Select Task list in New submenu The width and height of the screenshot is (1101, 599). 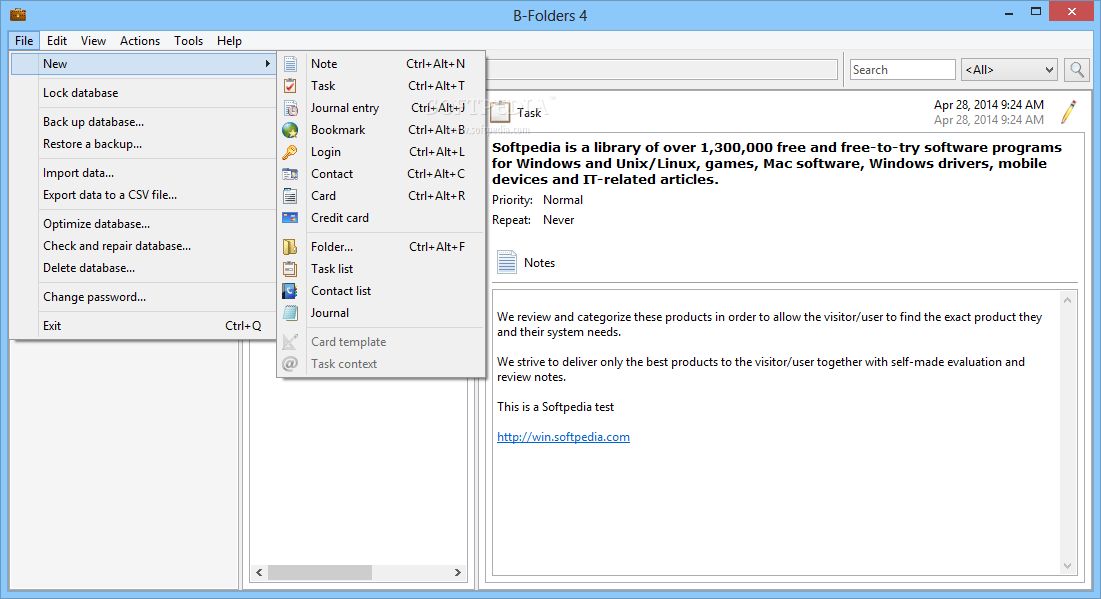(x=381, y=269)
